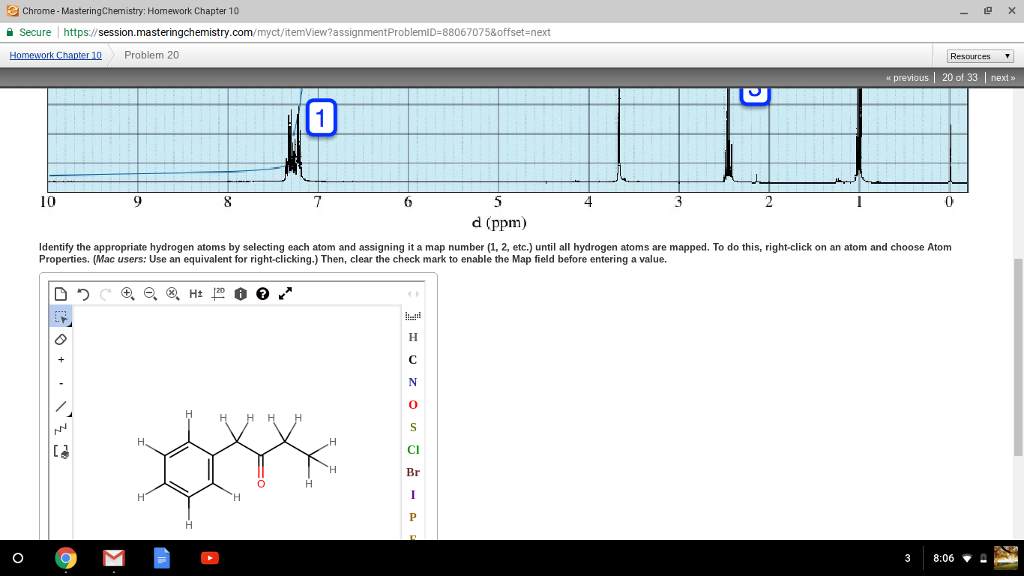Choose Chlorine in the element list

(x=413, y=450)
